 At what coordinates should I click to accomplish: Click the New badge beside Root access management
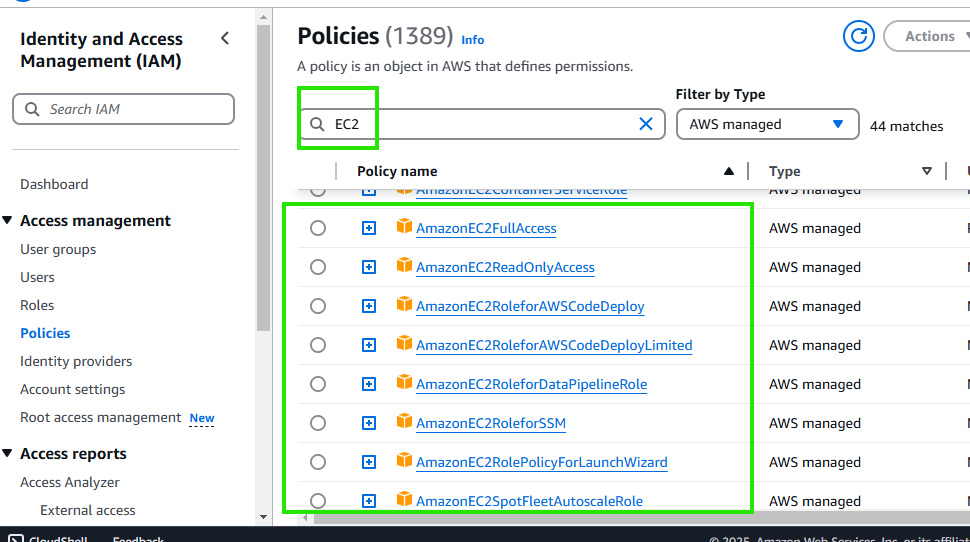pos(202,418)
